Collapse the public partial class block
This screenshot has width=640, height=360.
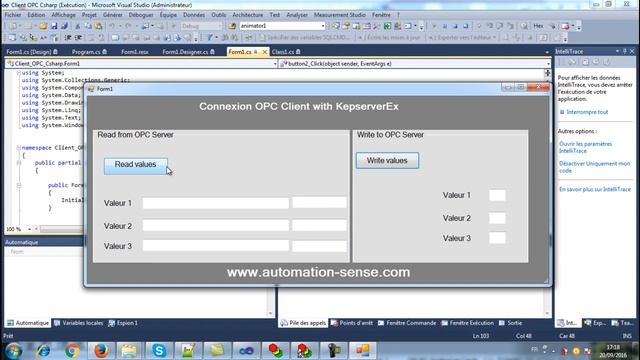[x=18, y=162]
